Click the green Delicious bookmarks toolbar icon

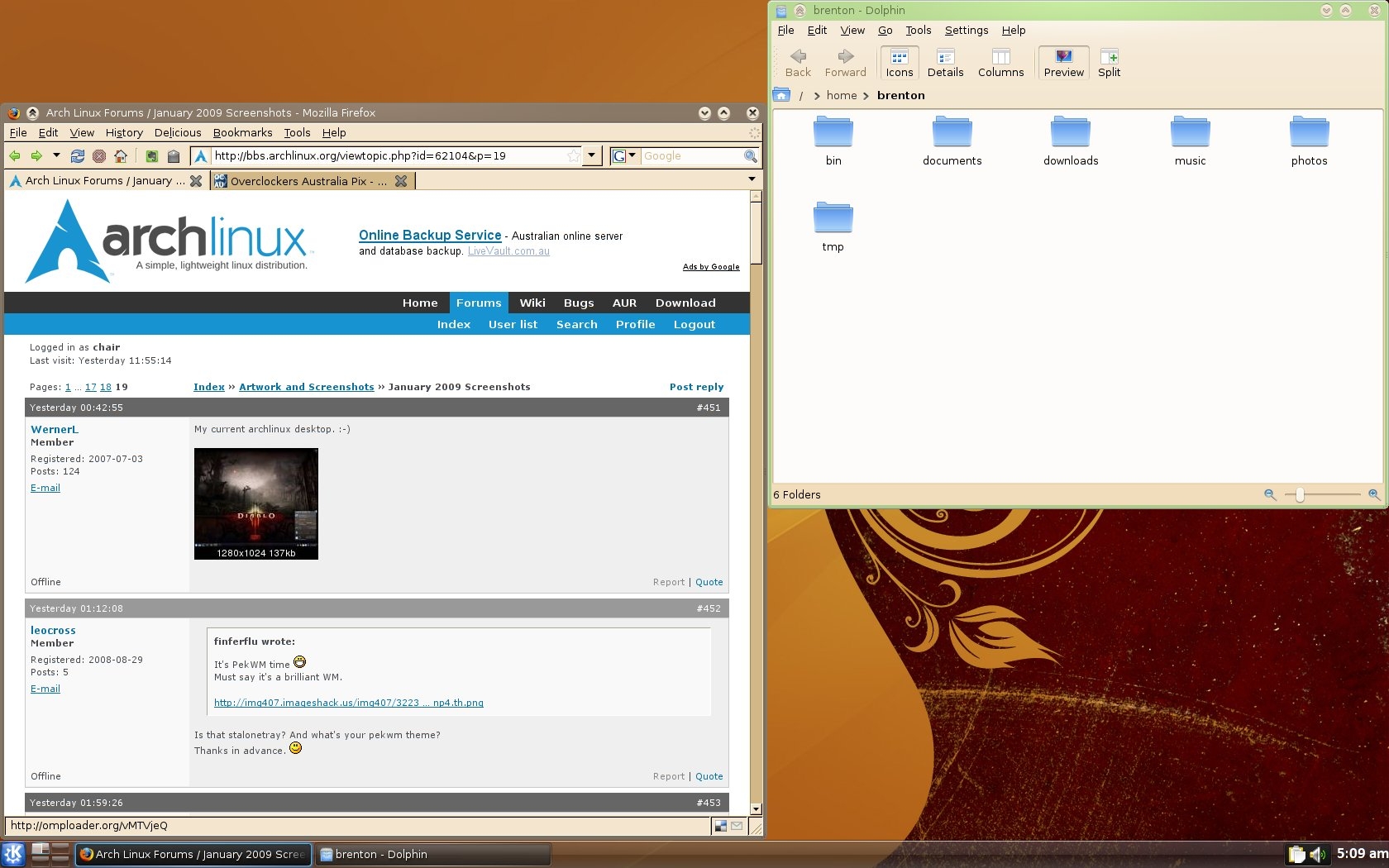tap(151, 155)
